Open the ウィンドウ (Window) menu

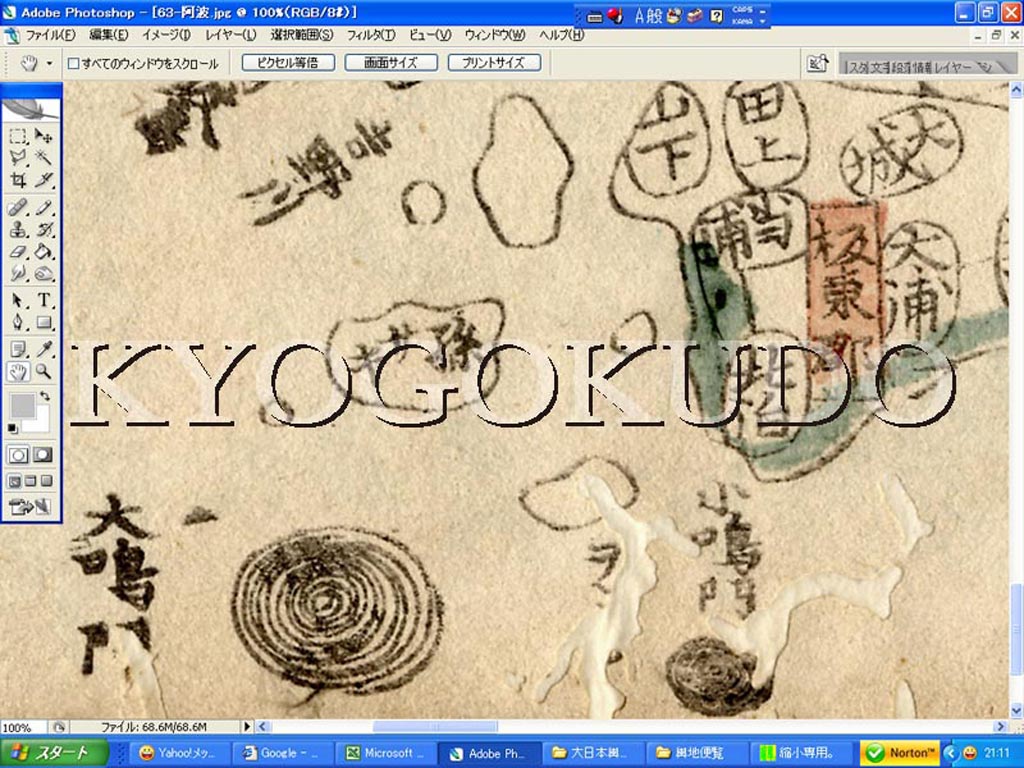click(x=494, y=35)
